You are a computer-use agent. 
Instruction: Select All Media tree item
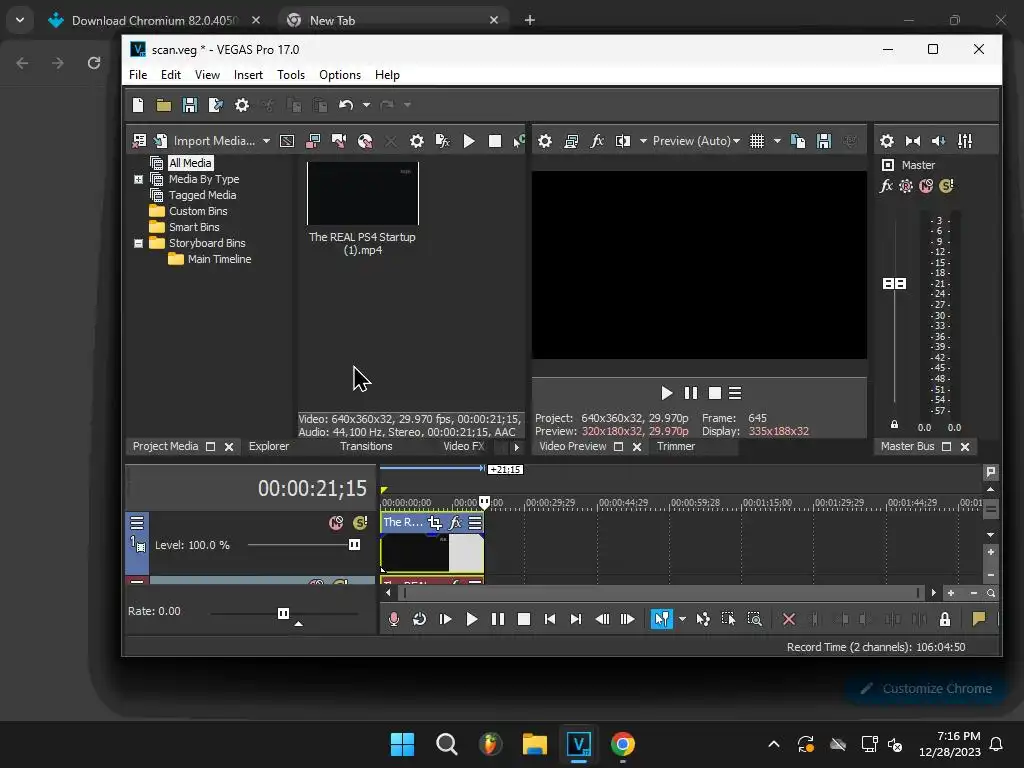point(190,163)
